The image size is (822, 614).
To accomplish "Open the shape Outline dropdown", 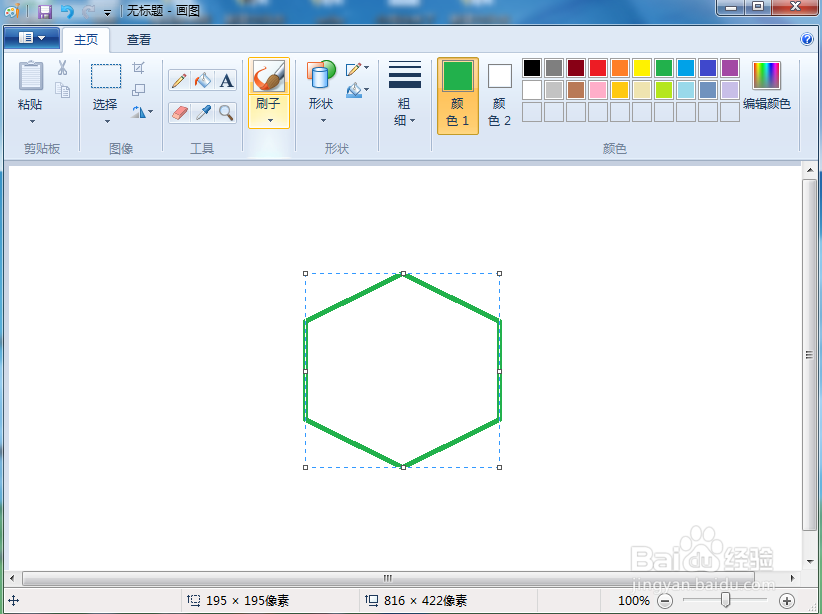I will pos(358,68).
